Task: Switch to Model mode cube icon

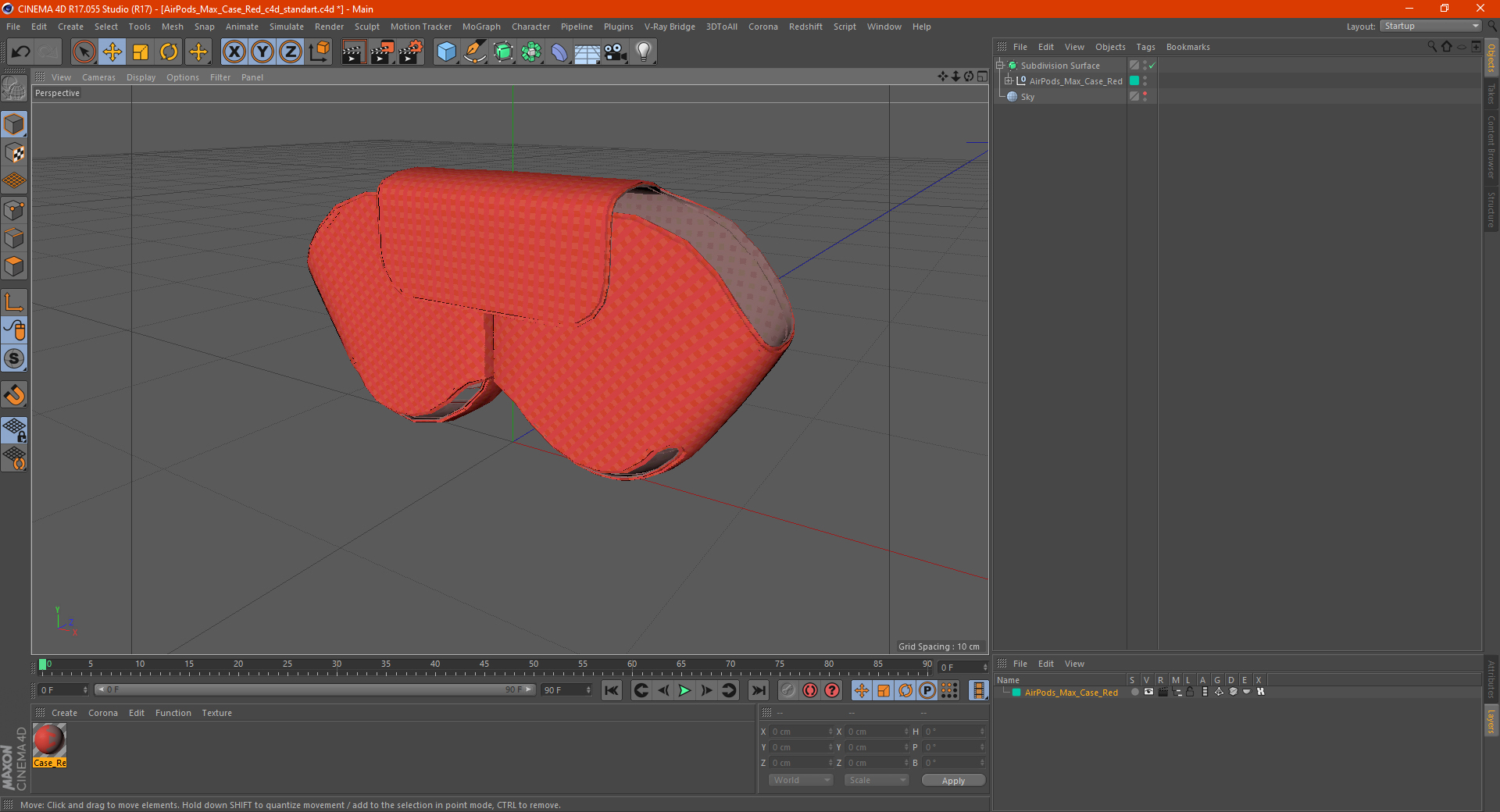Action: point(15,125)
